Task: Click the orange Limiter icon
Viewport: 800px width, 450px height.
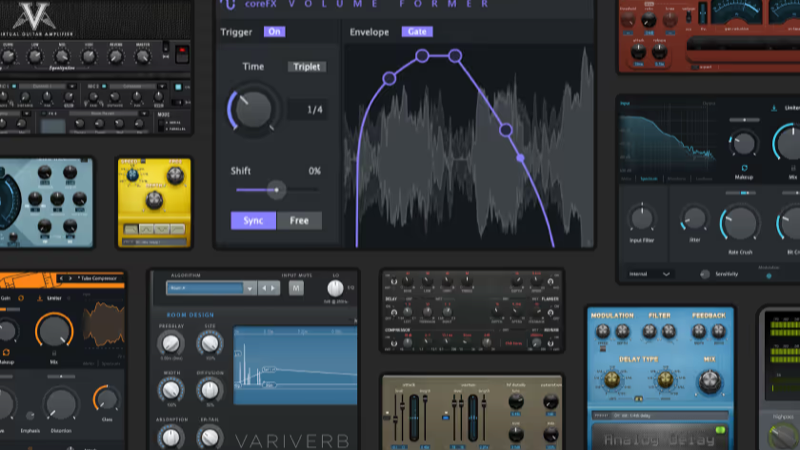Action: click(40, 298)
